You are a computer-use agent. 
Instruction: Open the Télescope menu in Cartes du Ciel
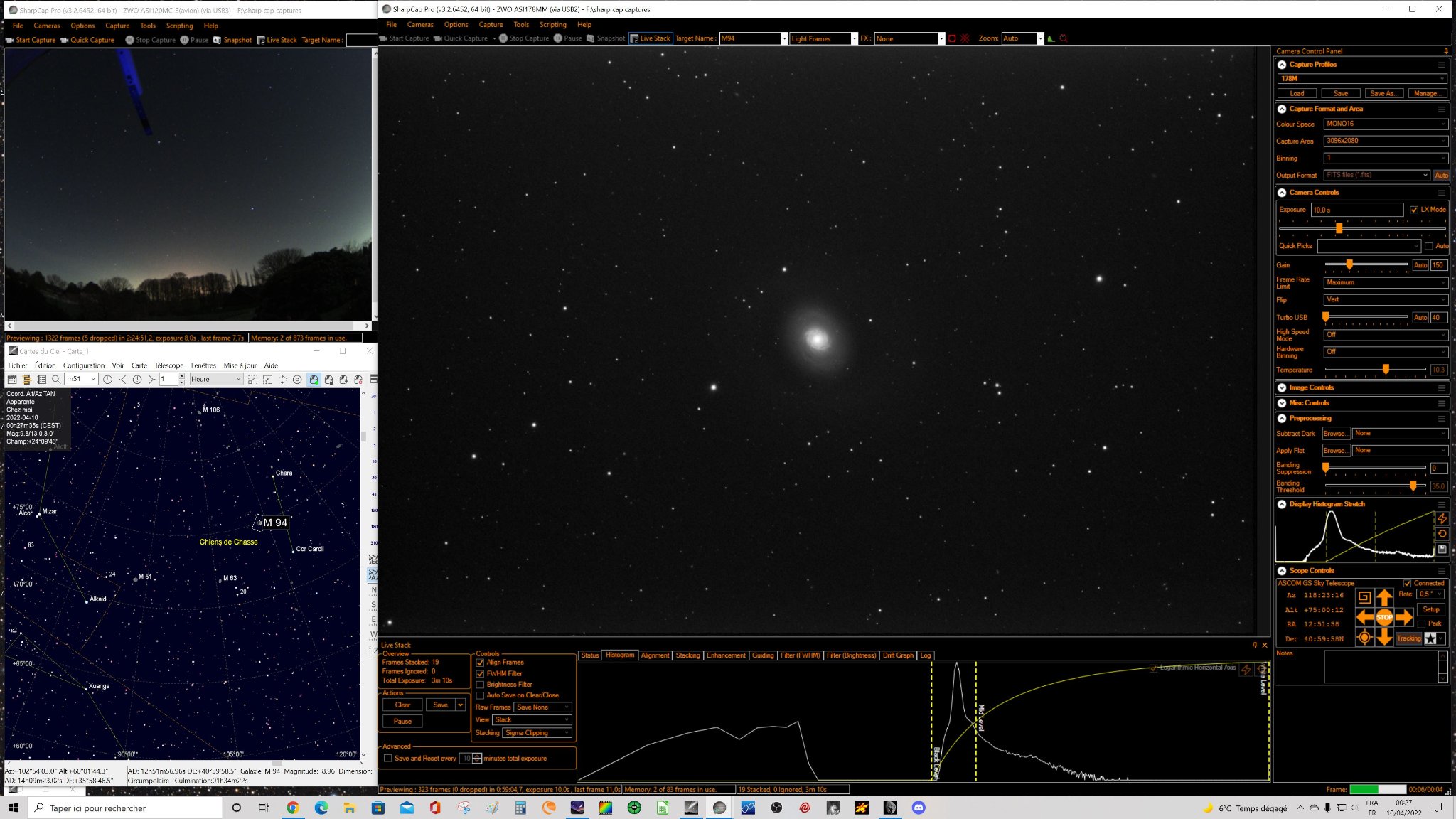(169, 365)
